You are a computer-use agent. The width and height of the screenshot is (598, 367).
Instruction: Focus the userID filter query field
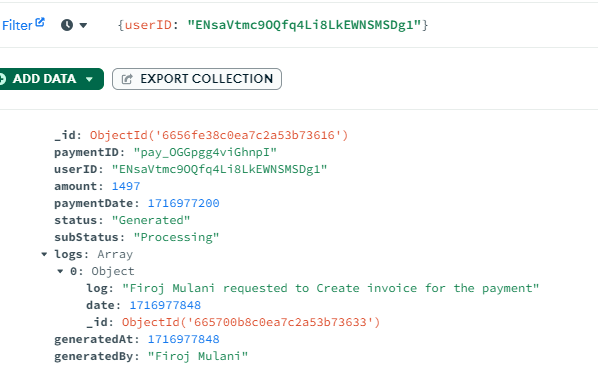273,25
